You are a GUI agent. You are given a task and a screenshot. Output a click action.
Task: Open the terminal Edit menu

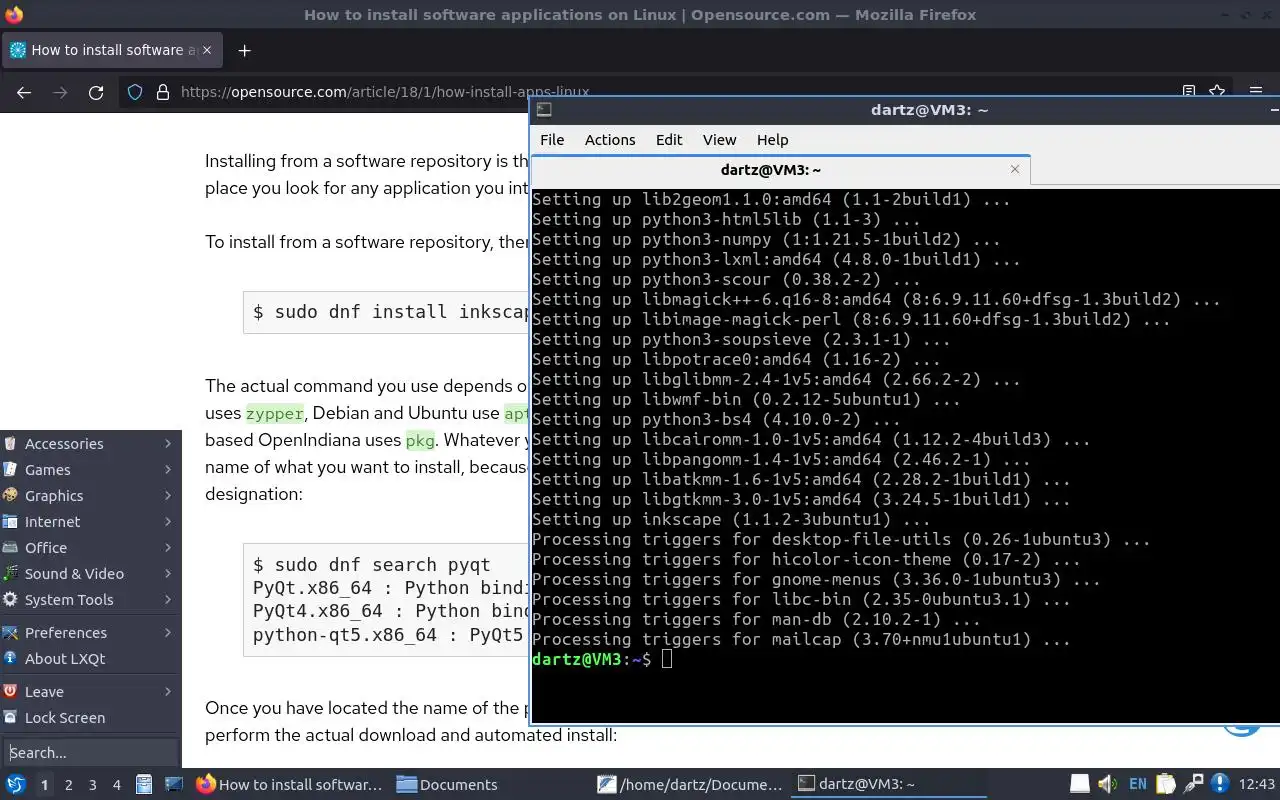click(x=669, y=140)
